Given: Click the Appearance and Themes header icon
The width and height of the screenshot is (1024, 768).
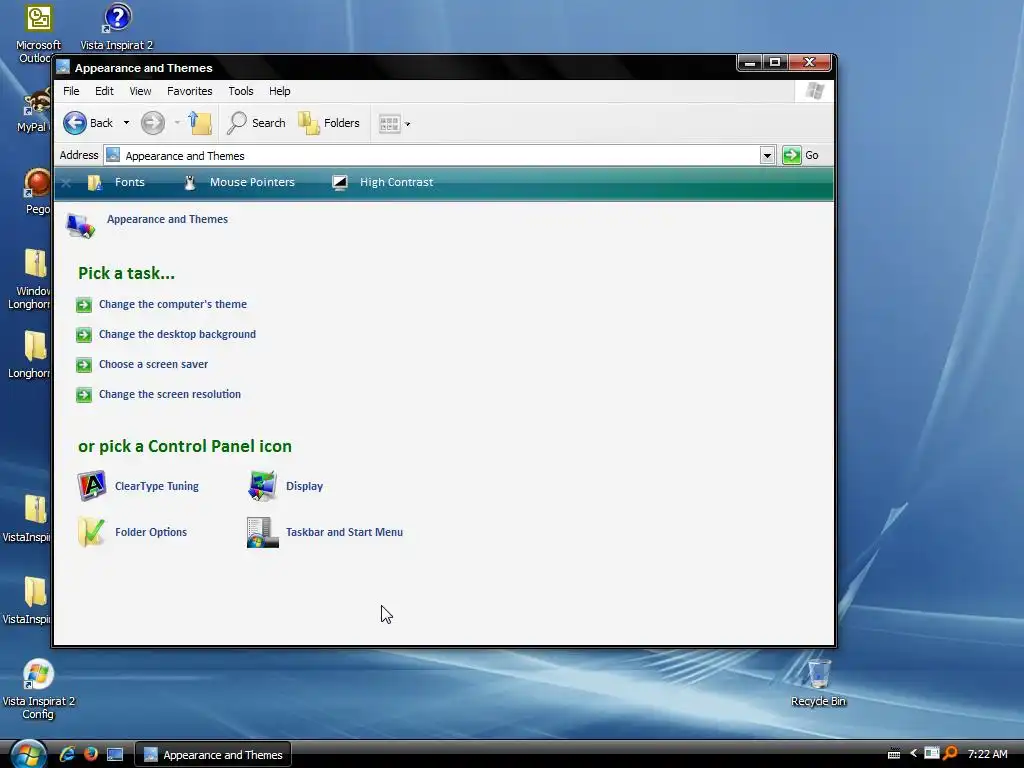Looking at the screenshot, I should click(x=80, y=225).
